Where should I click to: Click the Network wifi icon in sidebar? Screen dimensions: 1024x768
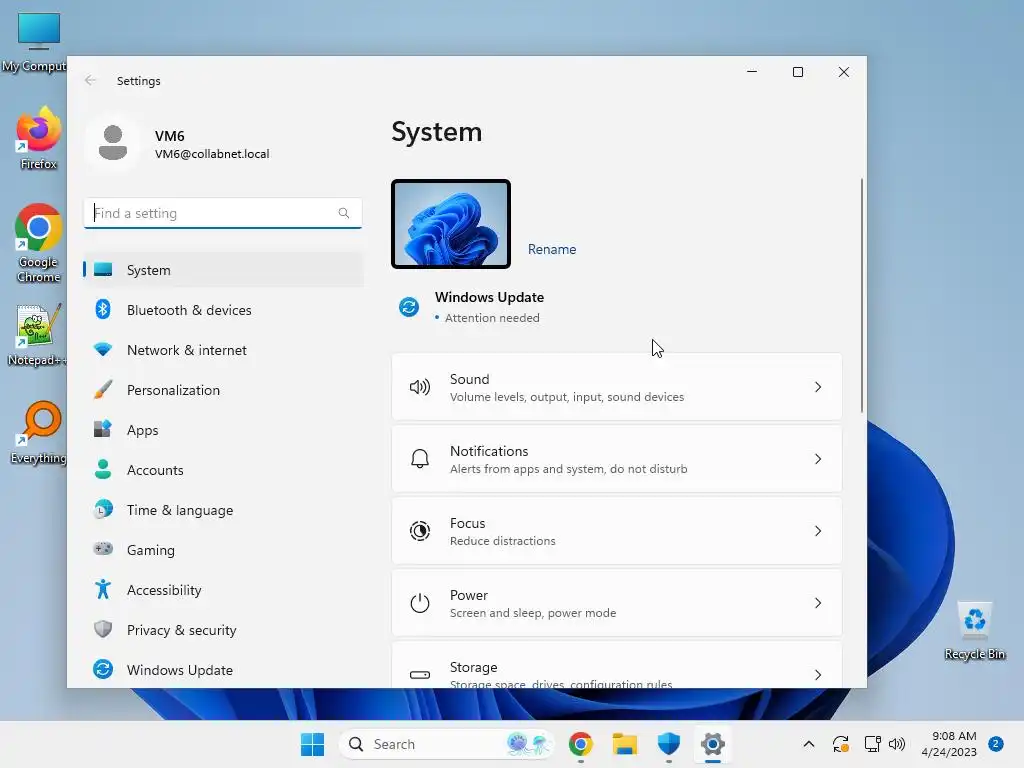(x=103, y=349)
